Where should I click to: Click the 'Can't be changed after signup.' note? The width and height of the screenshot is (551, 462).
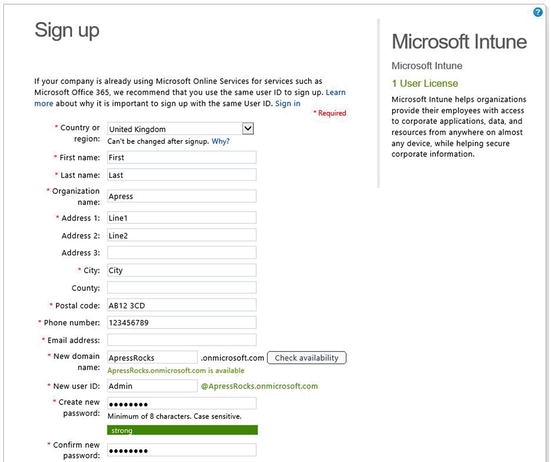(158, 141)
